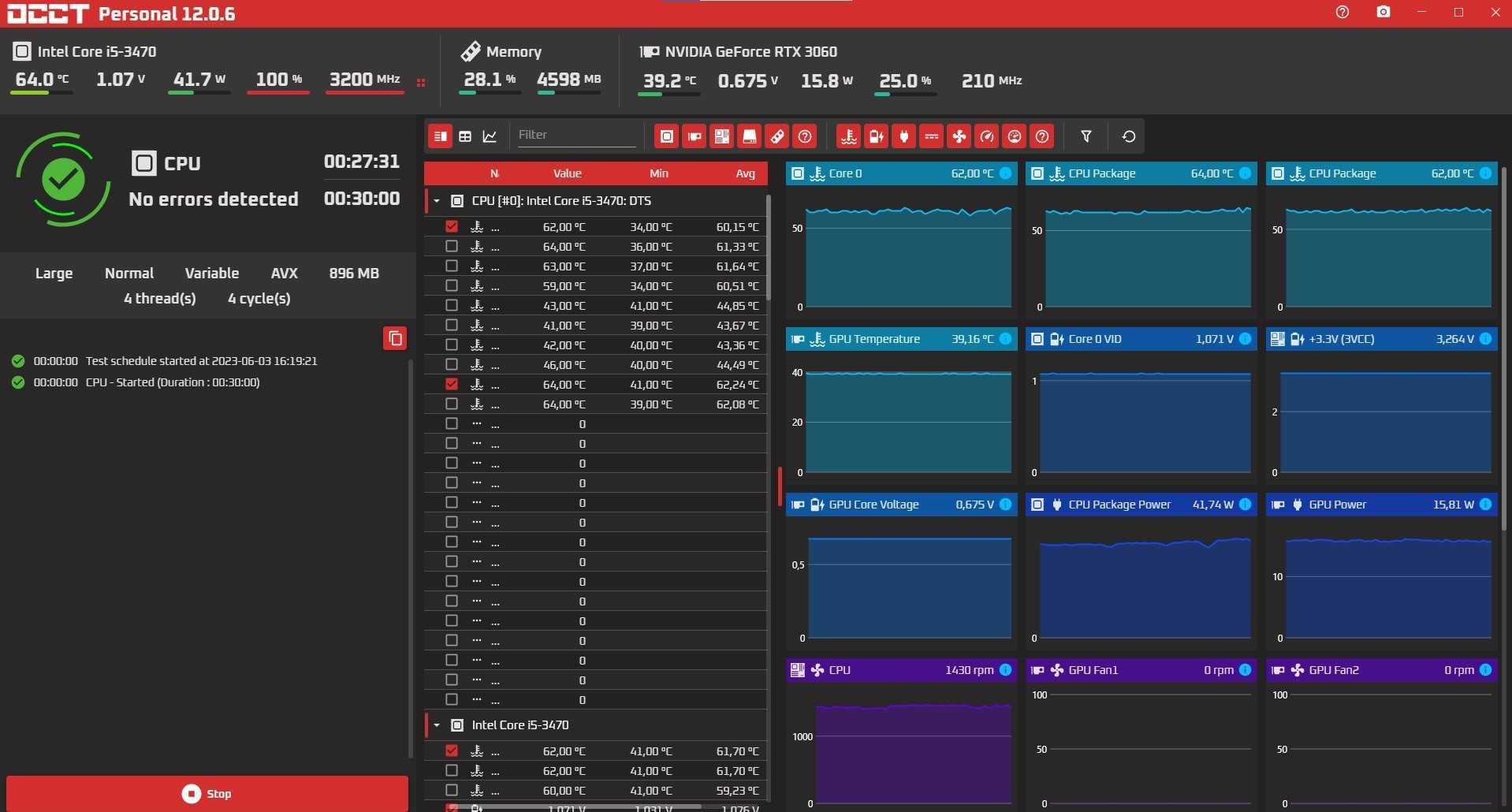Toggle the power plug sensor filter
Image resolution: width=1512 pixels, height=812 pixels.
pyautogui.click(x=904, y=136)
